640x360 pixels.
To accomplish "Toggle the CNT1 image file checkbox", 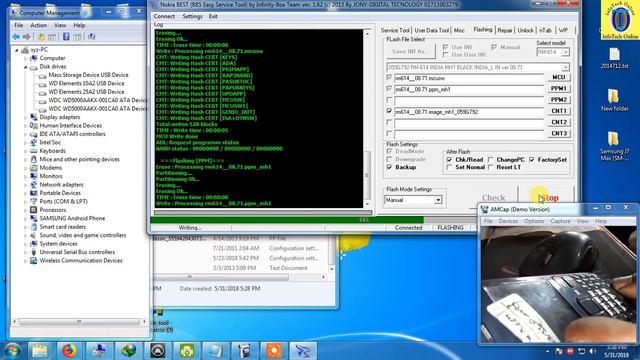I will click(x=389, y=111).
